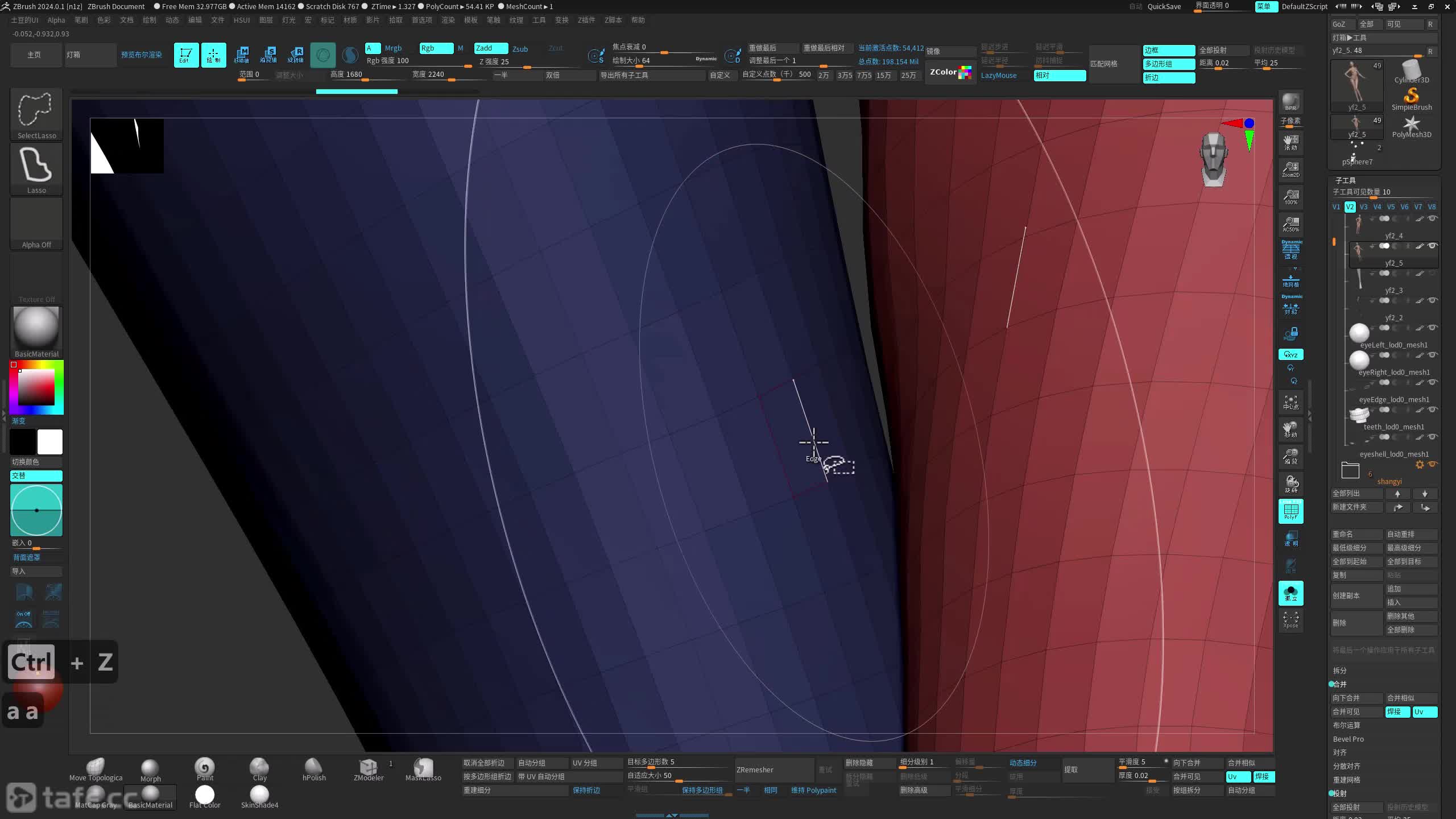1456x819 pixels.
Task: Select the Rotate (旋转轴) gizmo tool
Action: point(296,55)
